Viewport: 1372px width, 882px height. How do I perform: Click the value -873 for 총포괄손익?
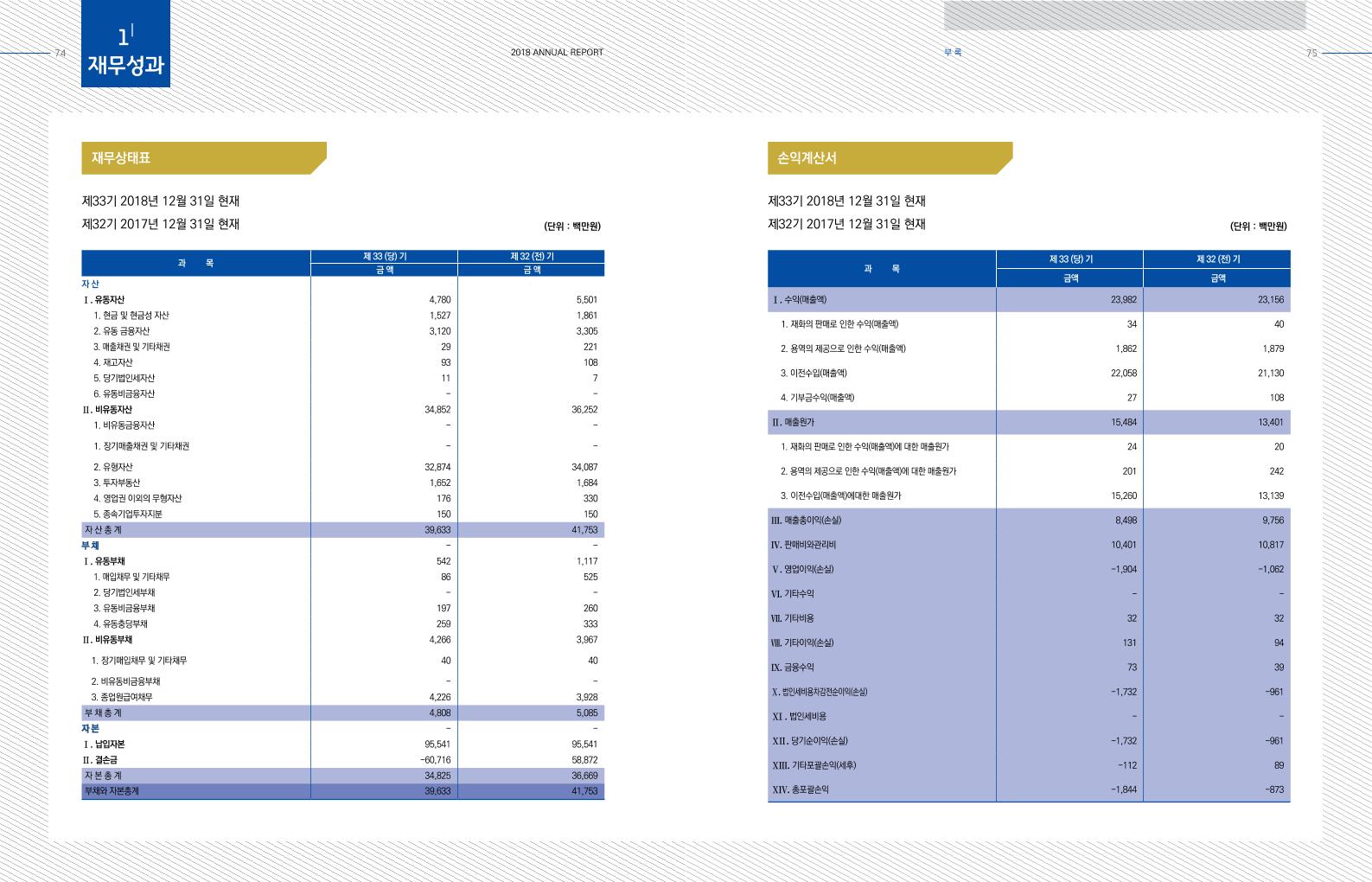(1274, 790)
